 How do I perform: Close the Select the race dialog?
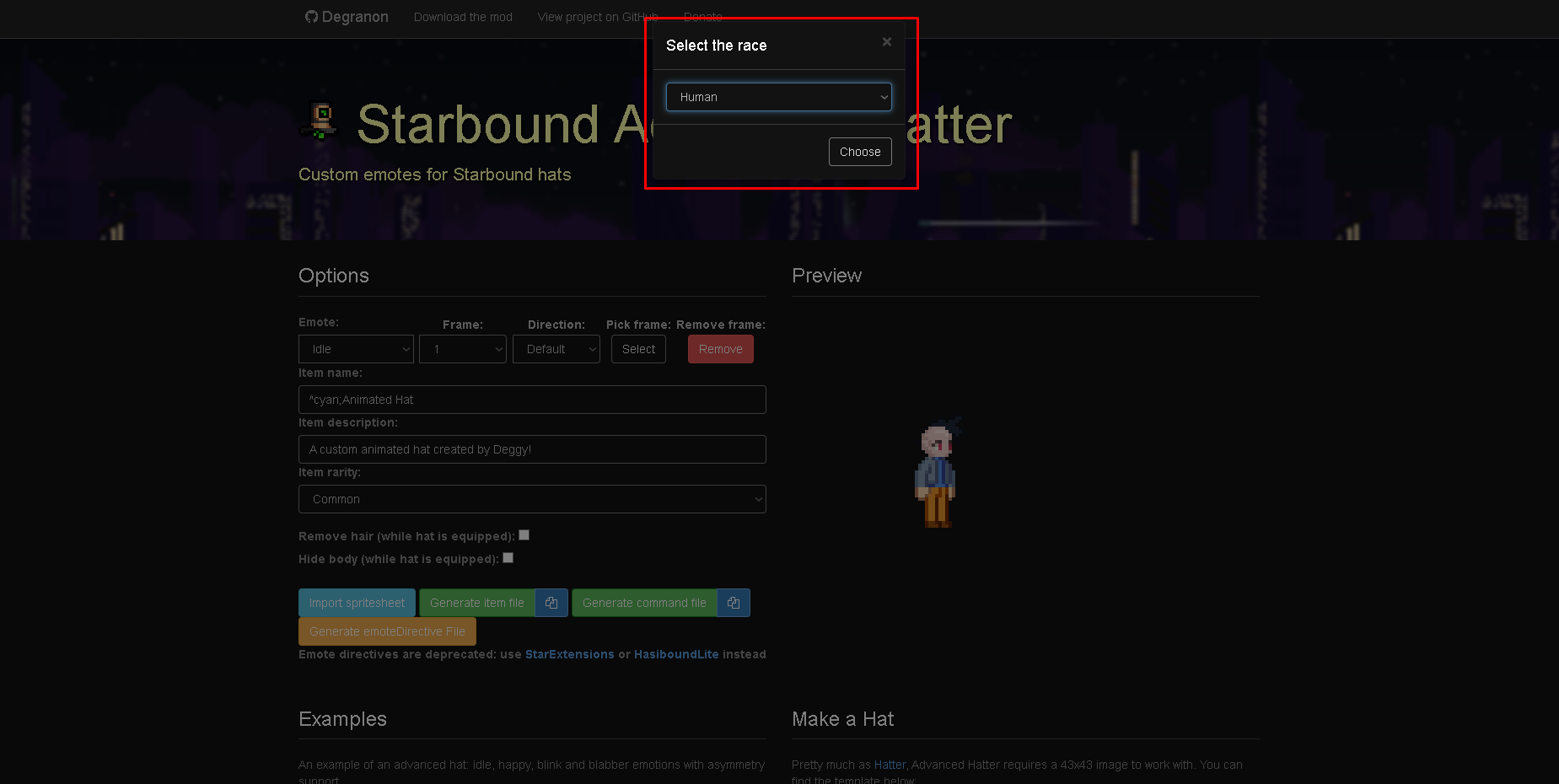pyautogui.click(x=886, y=41)
